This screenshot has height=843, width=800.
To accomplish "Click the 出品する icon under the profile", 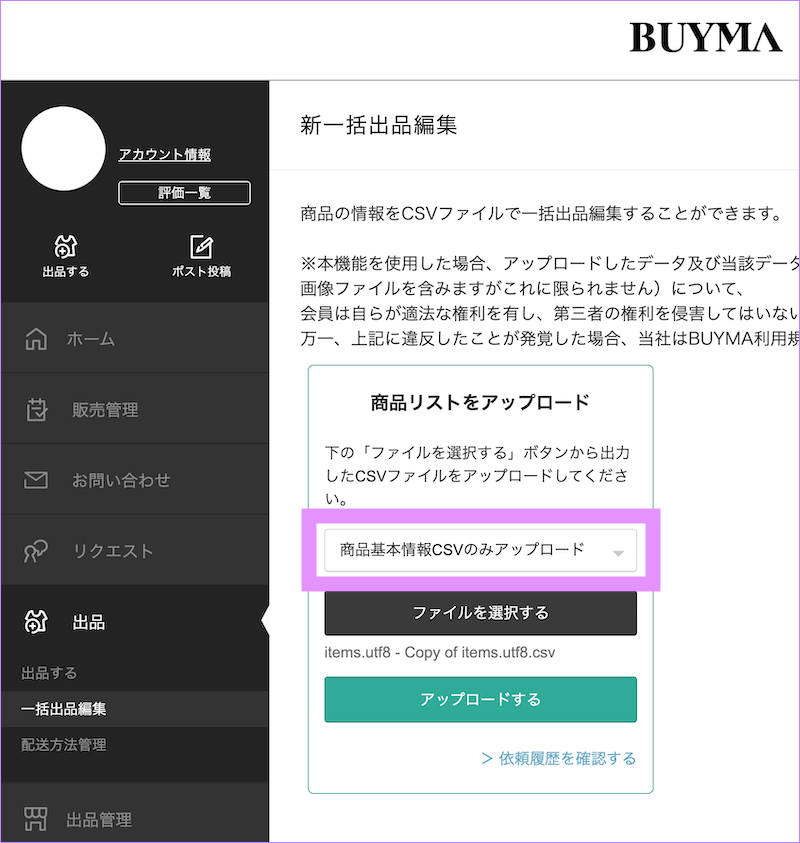I will (x=66, y=247).
